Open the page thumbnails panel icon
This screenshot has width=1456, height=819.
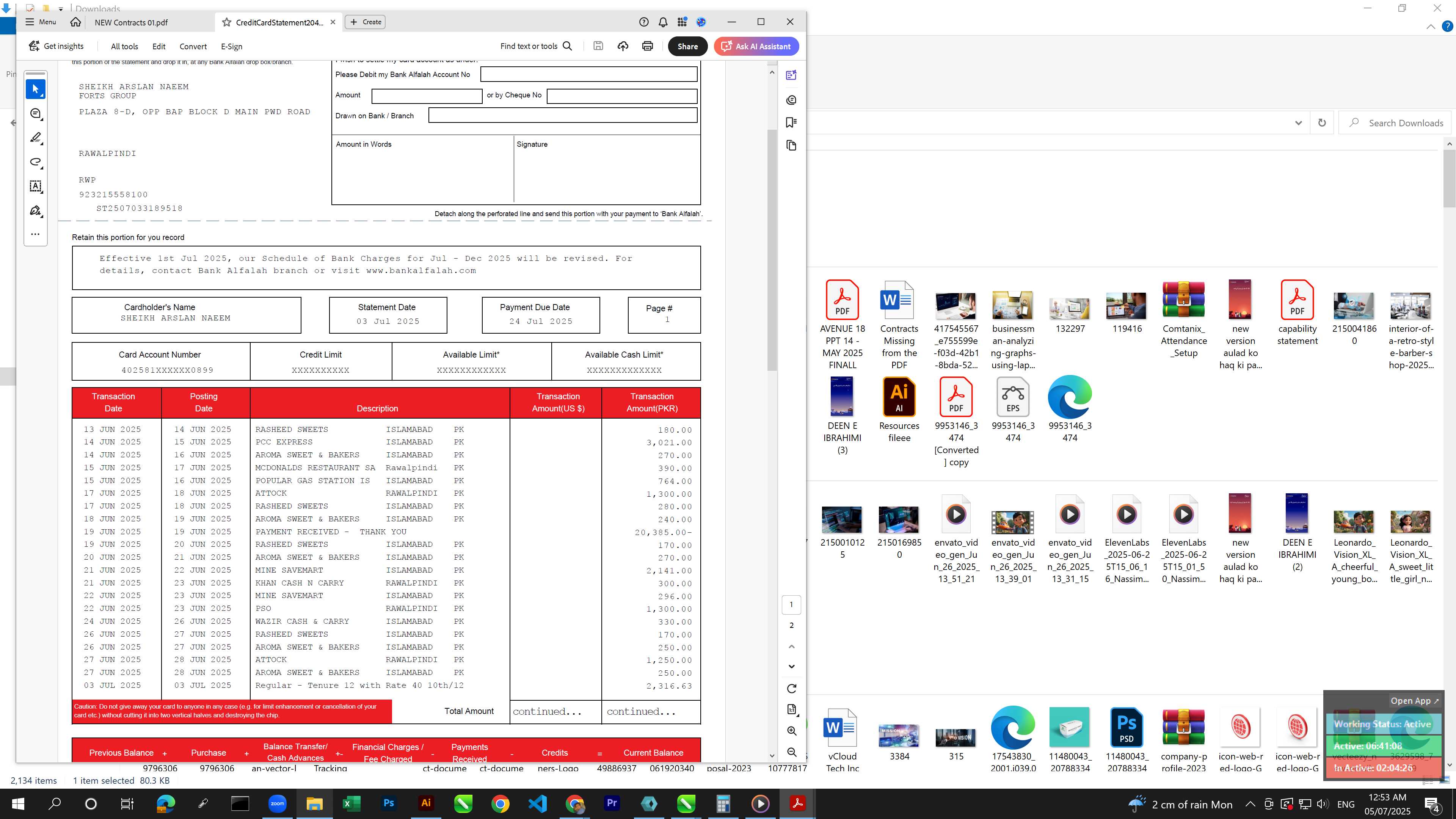pyautogui.click(x=791, y=146)
